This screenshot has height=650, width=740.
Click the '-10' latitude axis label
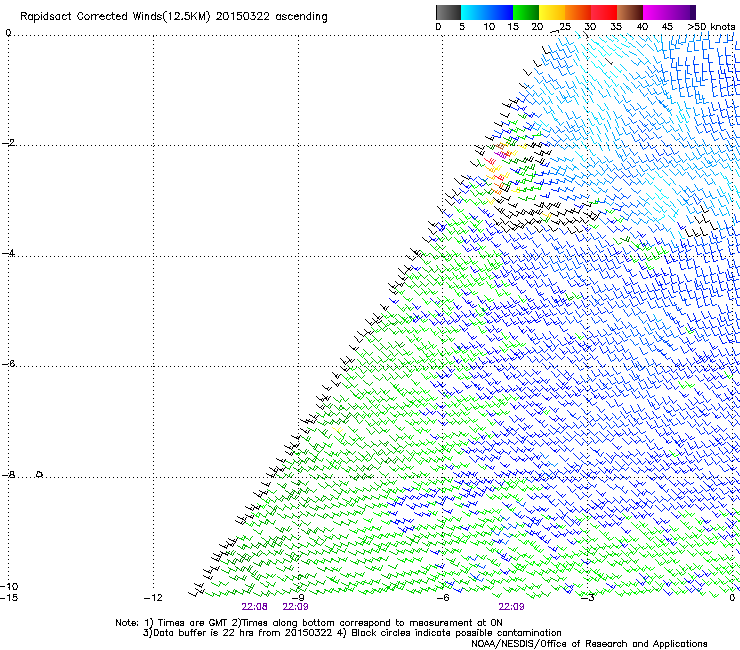click(x=9, y=587)
